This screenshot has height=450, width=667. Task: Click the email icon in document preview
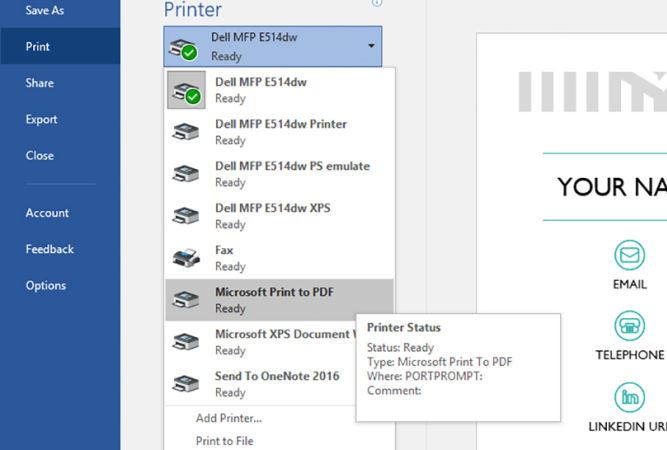point(629,256)
